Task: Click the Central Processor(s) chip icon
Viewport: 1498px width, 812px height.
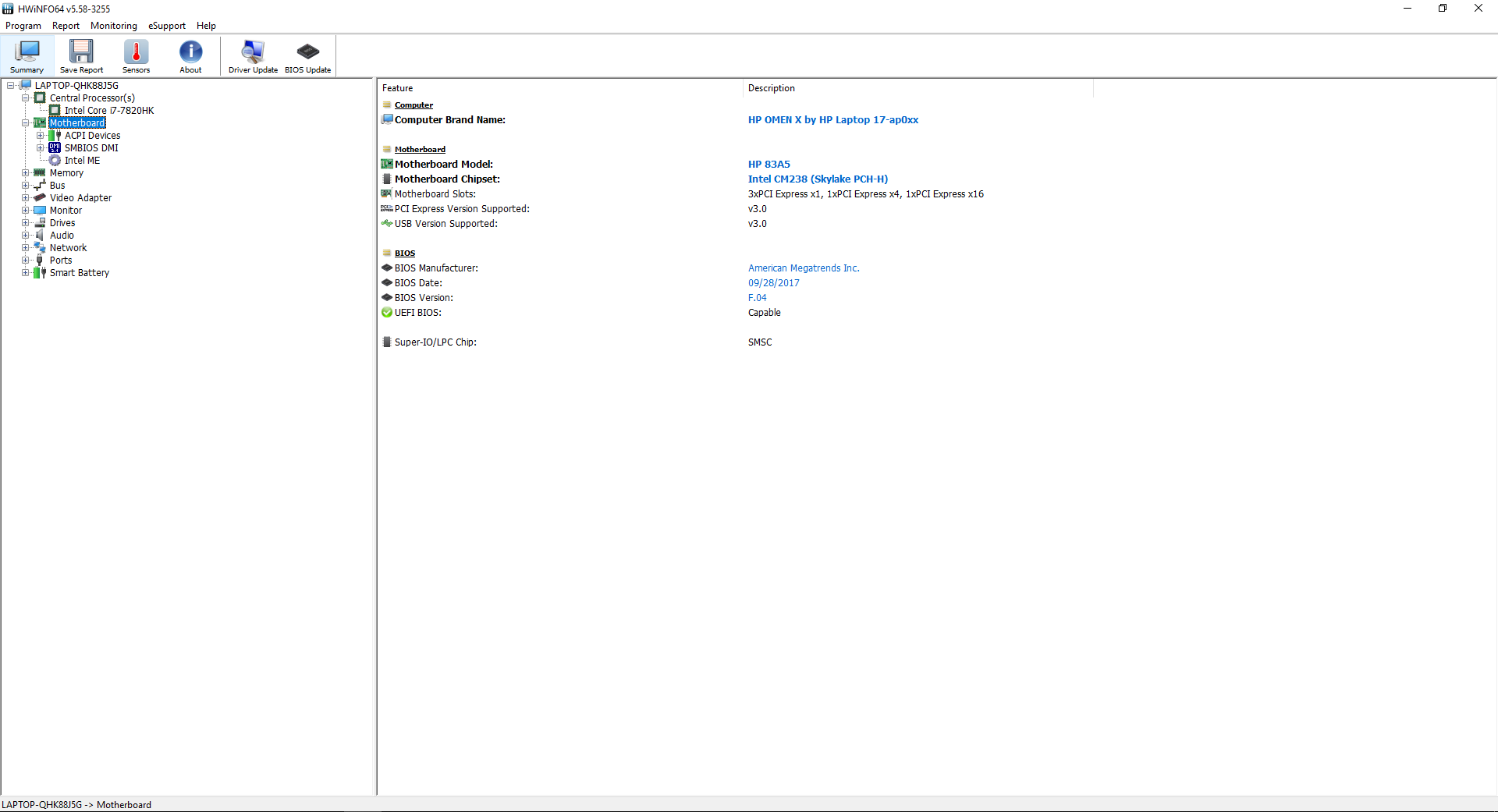Action: pos(40,98)
